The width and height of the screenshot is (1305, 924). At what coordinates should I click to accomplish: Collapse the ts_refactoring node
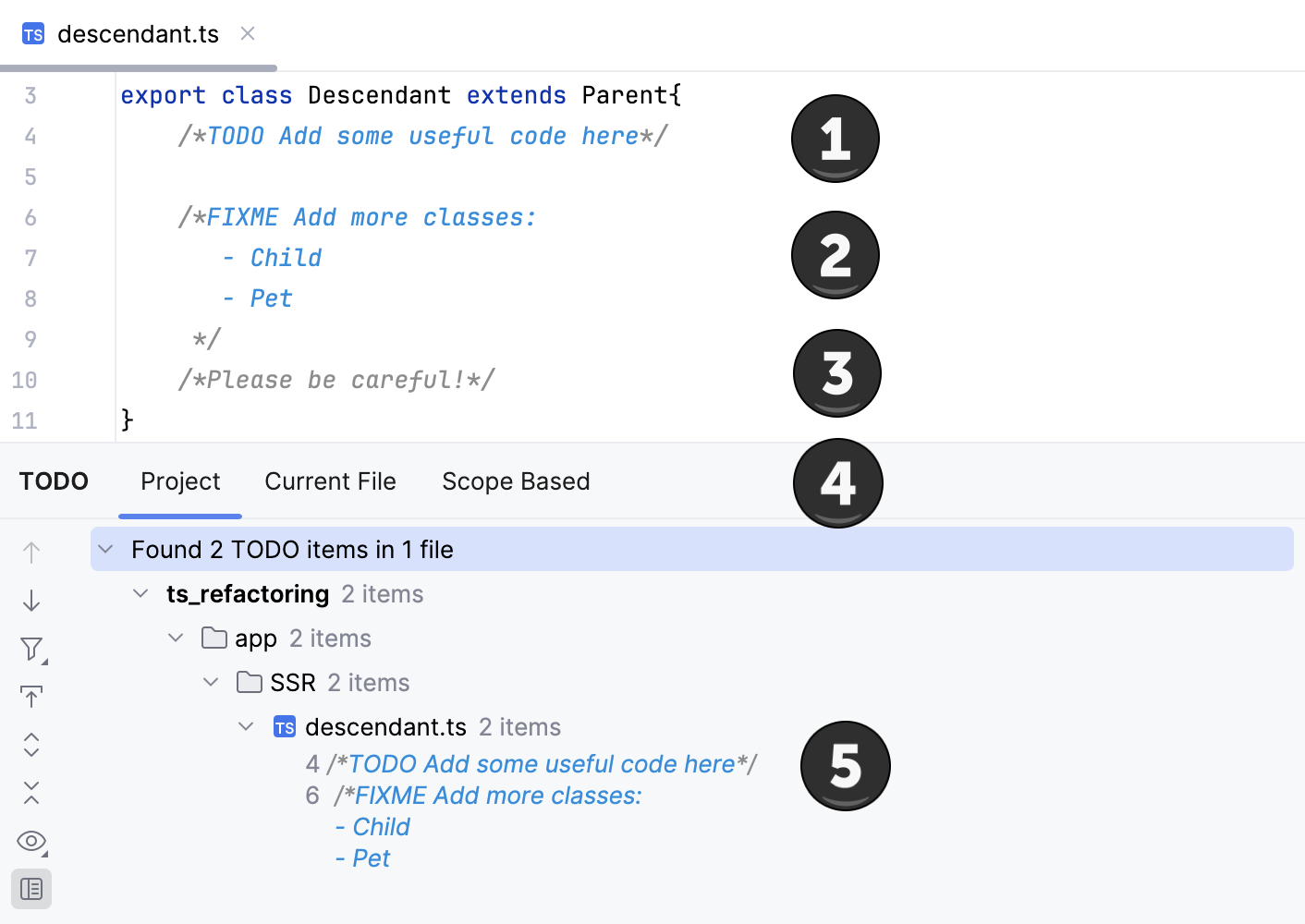pyautogui.click(x=140, y=593)
